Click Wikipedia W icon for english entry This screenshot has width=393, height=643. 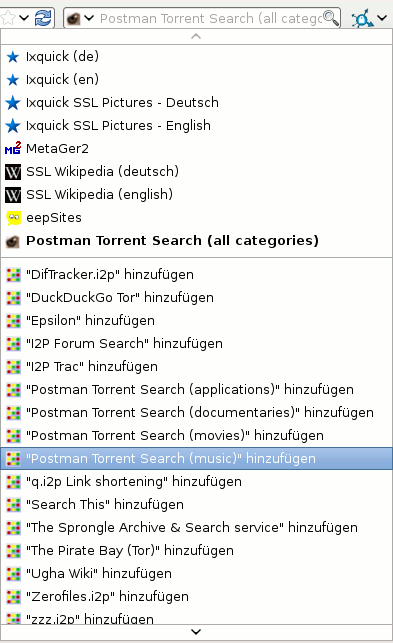pyautogui.click(x=13, y=195)
